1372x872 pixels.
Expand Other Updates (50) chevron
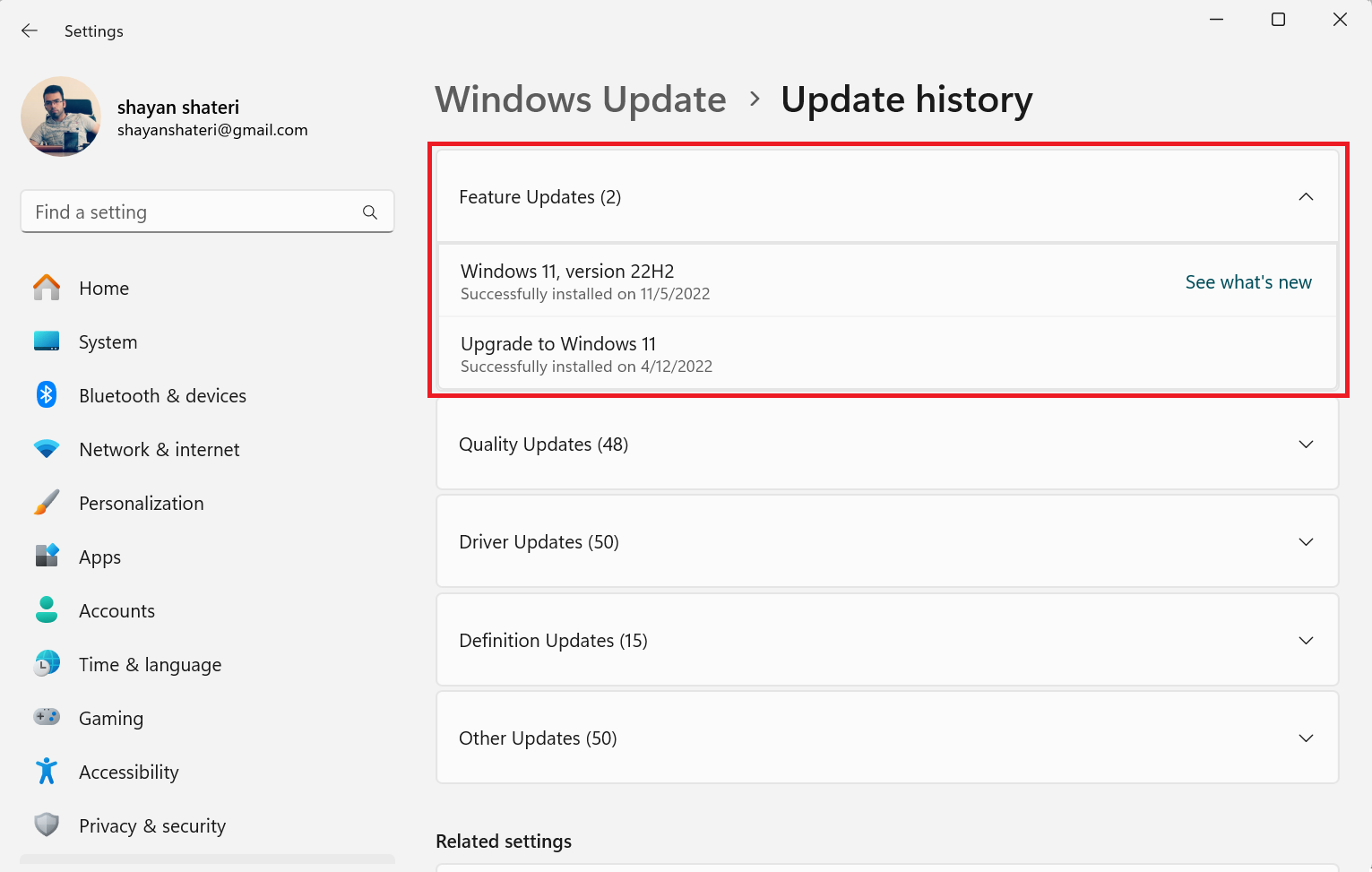coord(1306,738)
